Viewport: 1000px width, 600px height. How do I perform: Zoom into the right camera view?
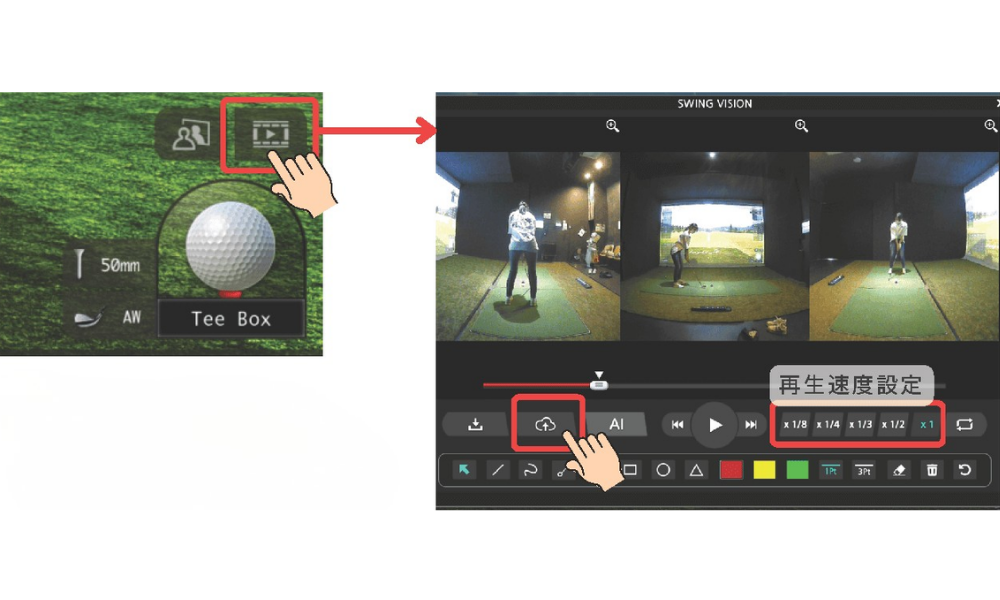coord(990,126)
